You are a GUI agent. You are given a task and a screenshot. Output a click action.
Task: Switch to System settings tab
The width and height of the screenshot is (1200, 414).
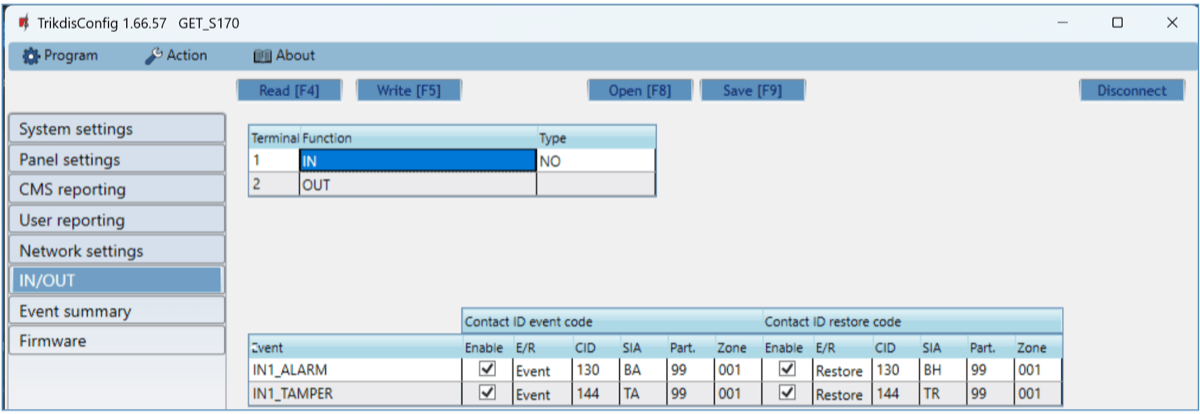pyautogui.click(x=116, y=129)
